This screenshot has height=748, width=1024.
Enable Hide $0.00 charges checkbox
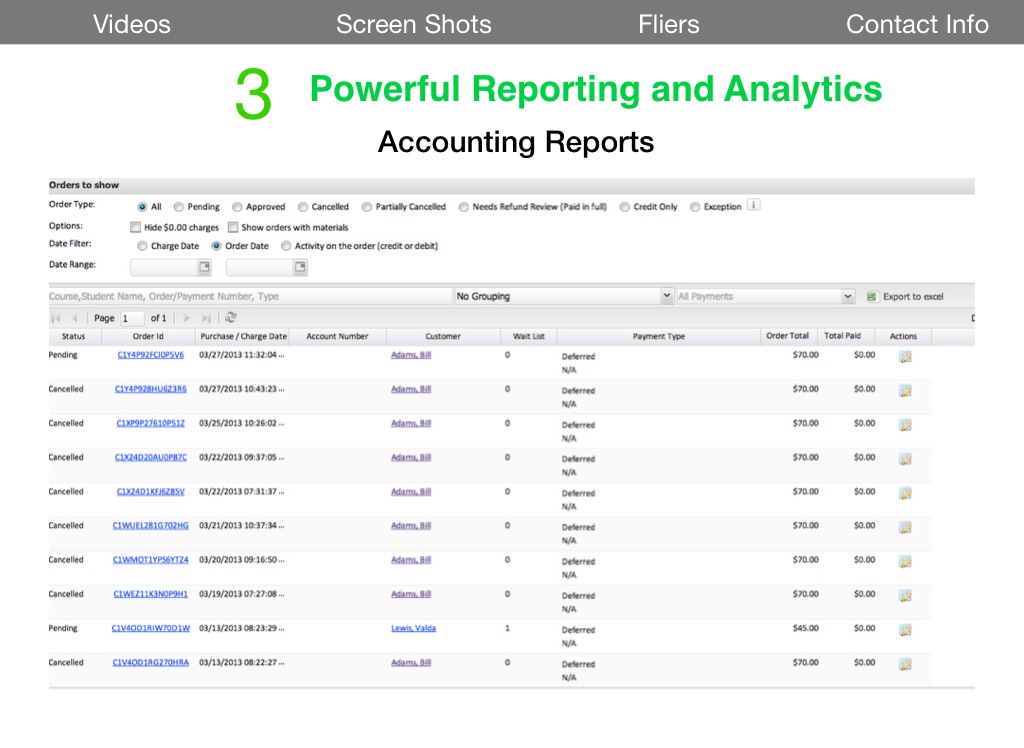tap(136, 227)
